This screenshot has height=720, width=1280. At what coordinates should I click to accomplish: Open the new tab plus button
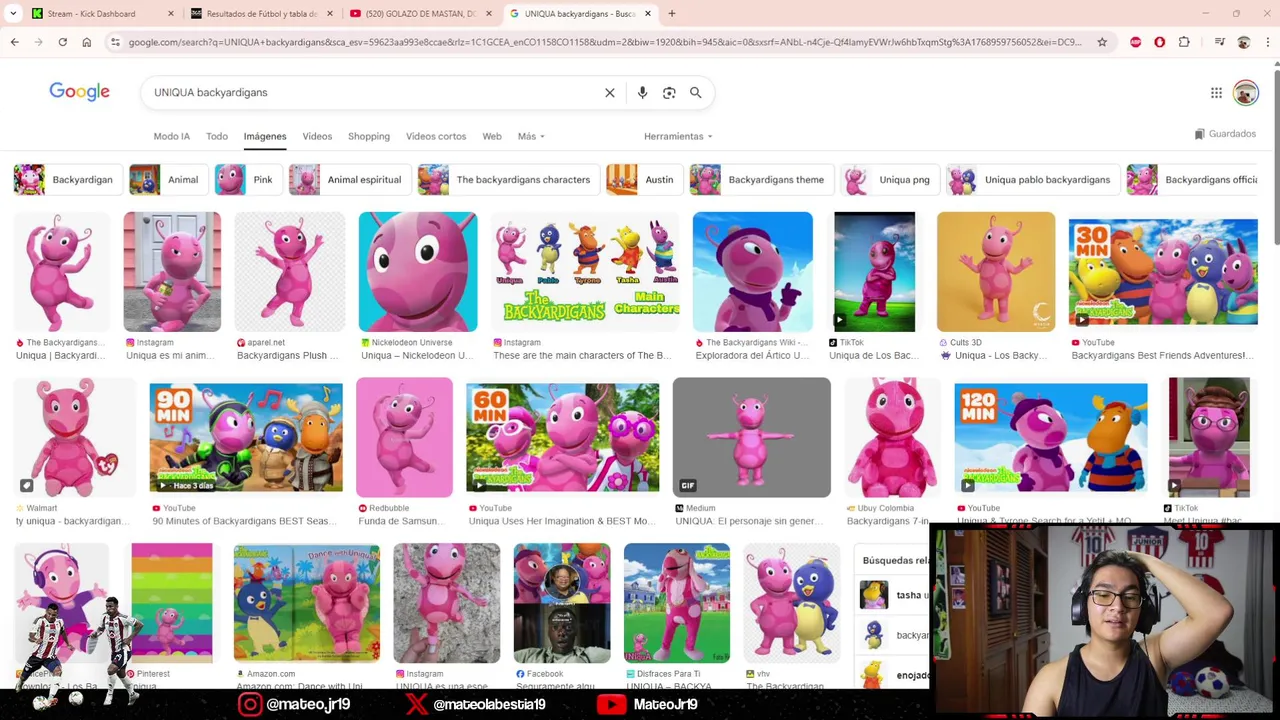point(672,14)
